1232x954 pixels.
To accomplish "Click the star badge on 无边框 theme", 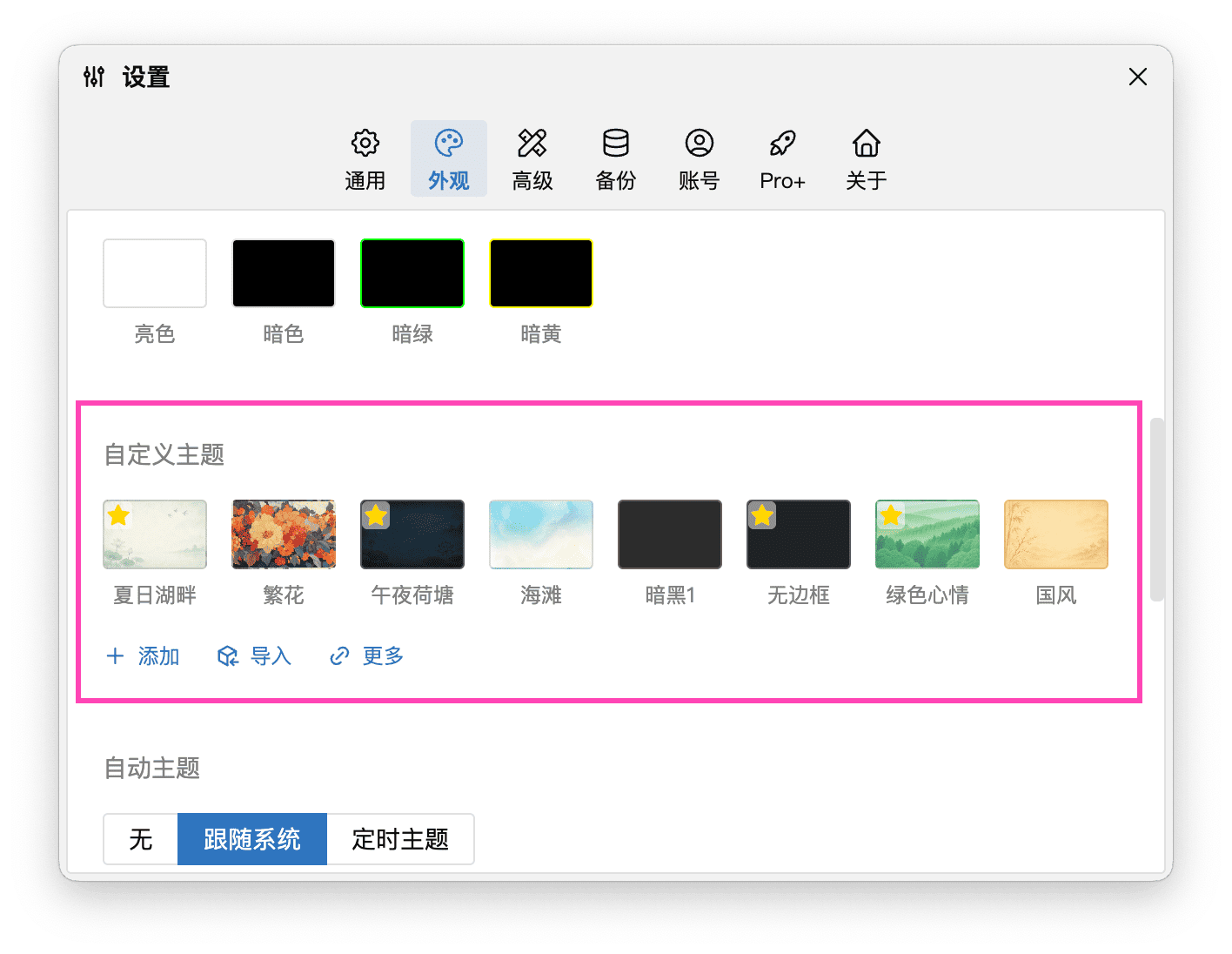I will point(762,515).
